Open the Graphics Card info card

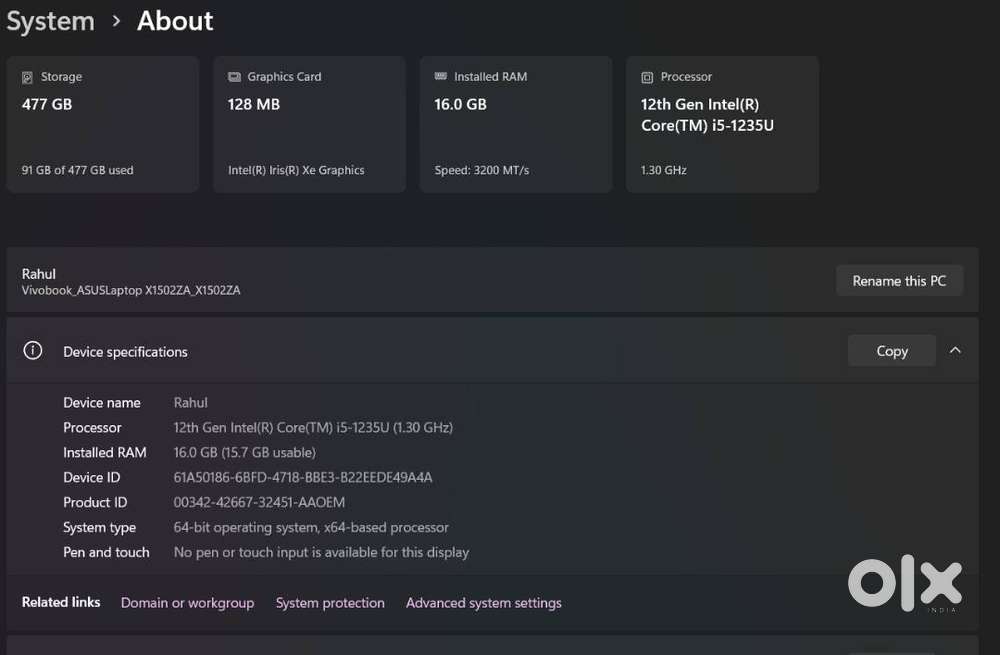[x=309, y=125]
